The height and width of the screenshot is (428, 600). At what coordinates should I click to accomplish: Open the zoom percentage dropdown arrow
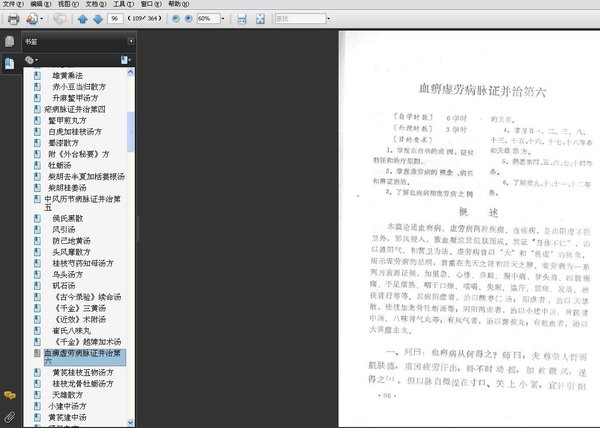[223, 18]
